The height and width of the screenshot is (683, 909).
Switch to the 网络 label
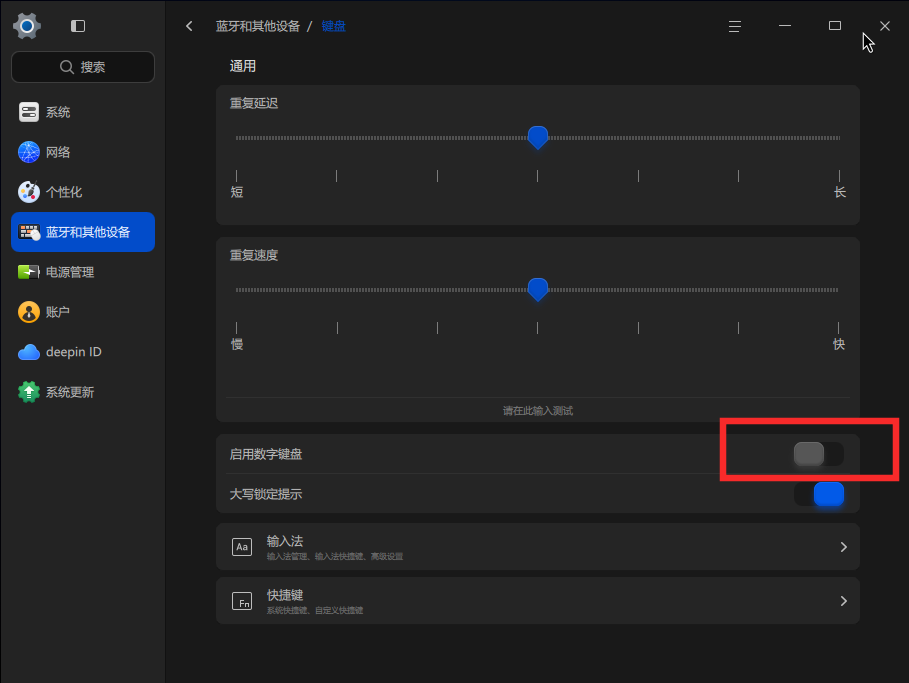[x=58, y=152]
